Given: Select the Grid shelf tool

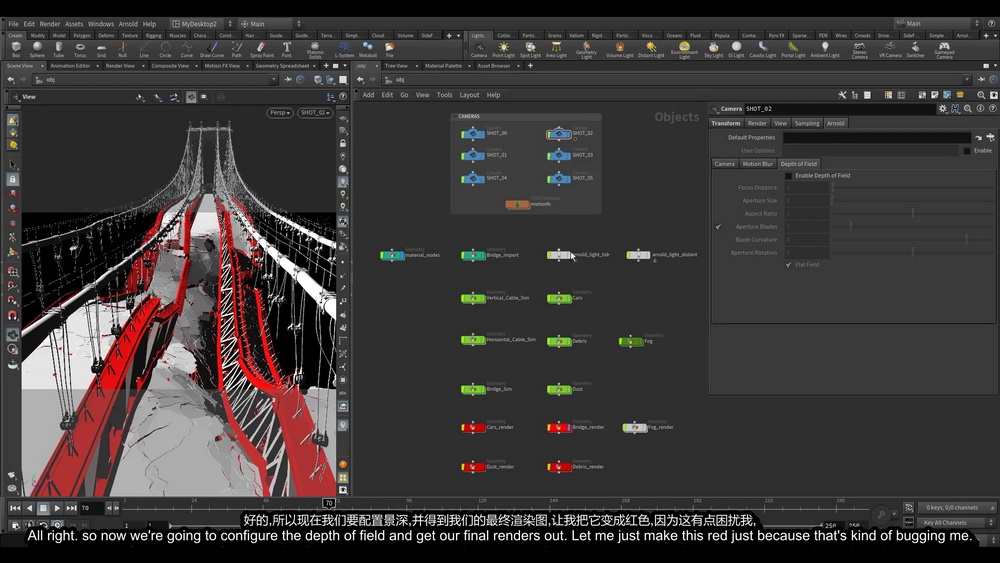Looking at the screenshot, I should [101, 50].
